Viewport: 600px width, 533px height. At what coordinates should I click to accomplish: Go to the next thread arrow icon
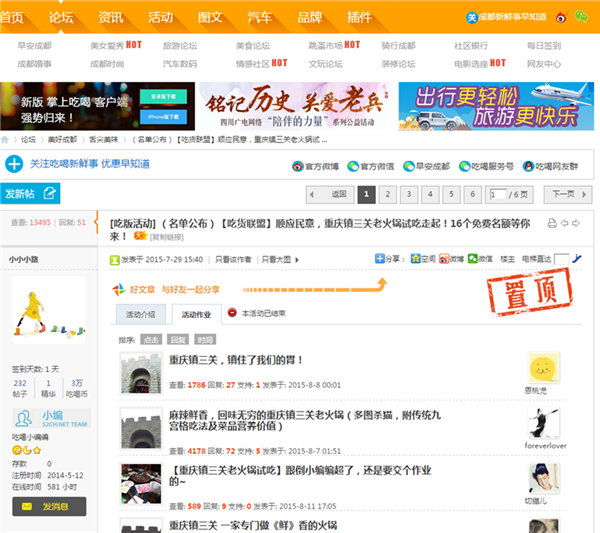click(576, 223)
